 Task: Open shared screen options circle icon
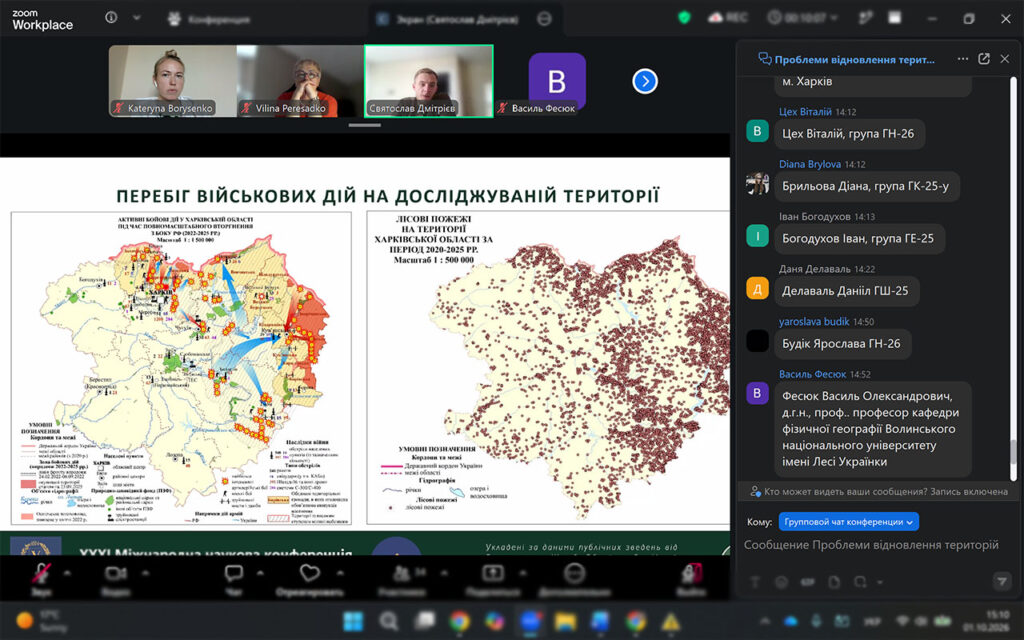pos(544,19)
